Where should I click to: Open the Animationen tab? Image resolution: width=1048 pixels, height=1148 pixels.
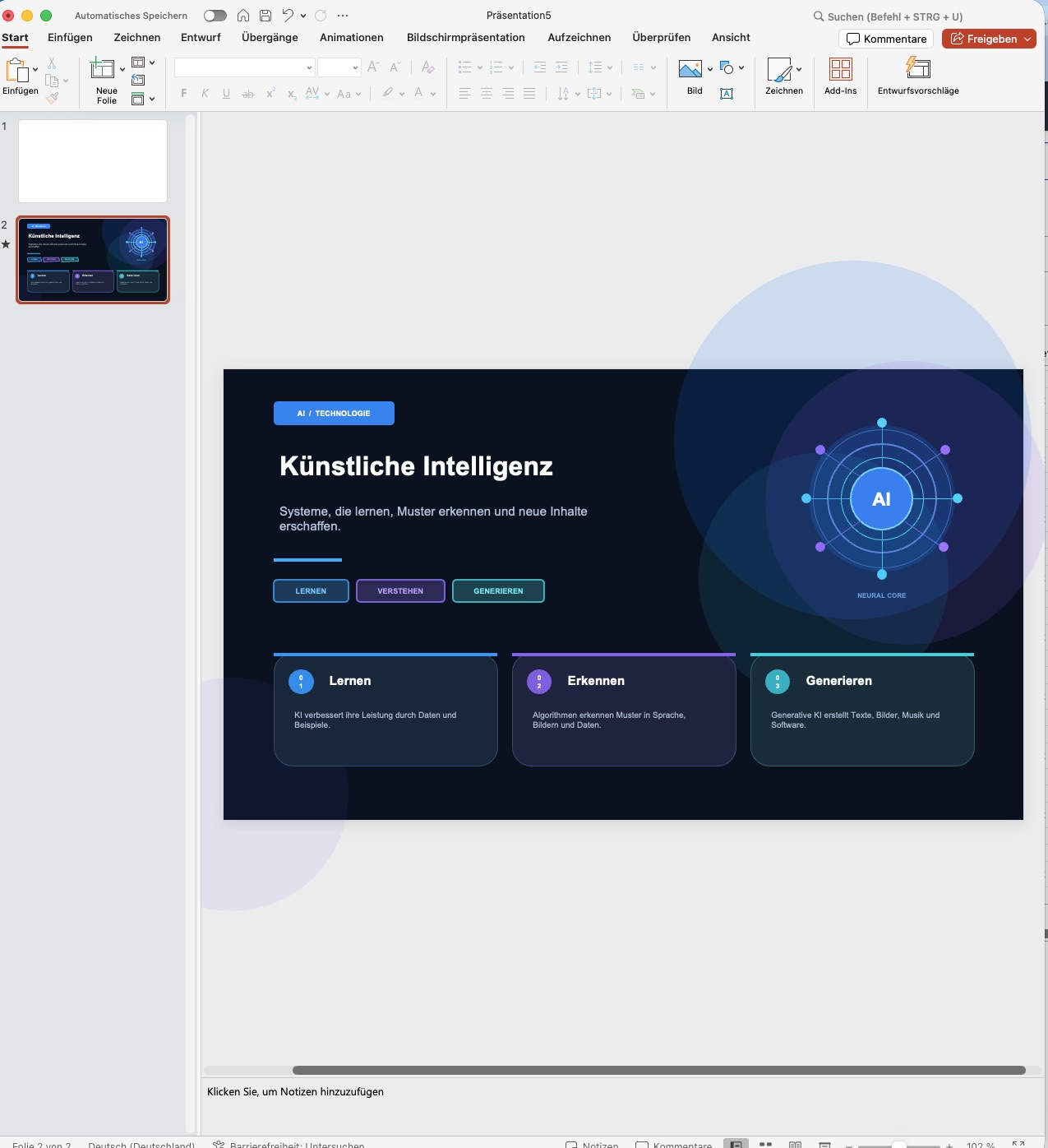(352, 38)
